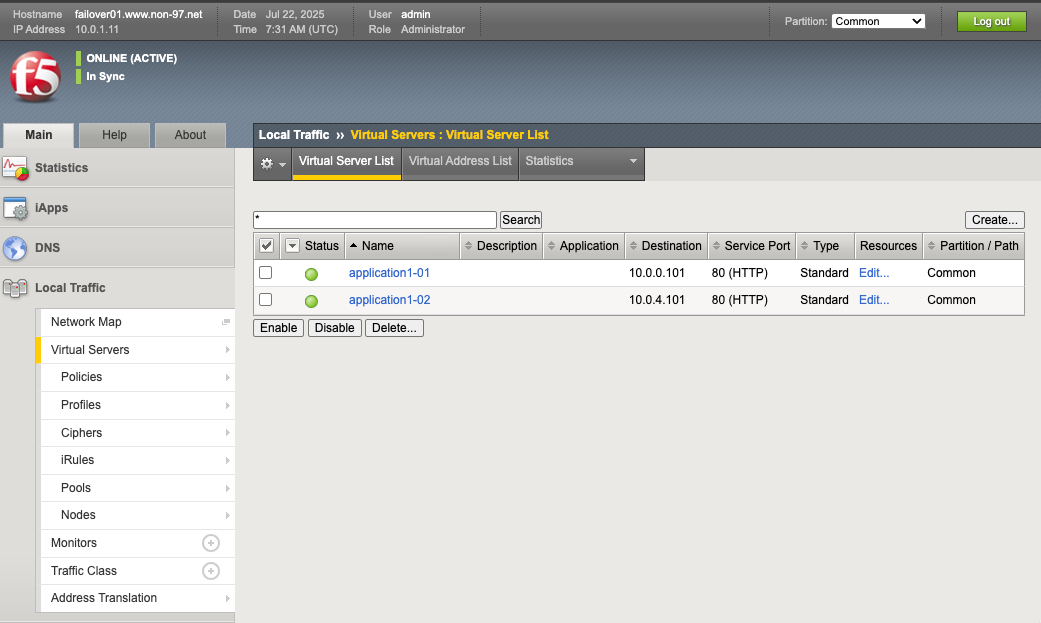Viewport: 1041px width, 623px height.
Task: Click the Log out button
Action: pyautogui.click(x=991, y=21)
